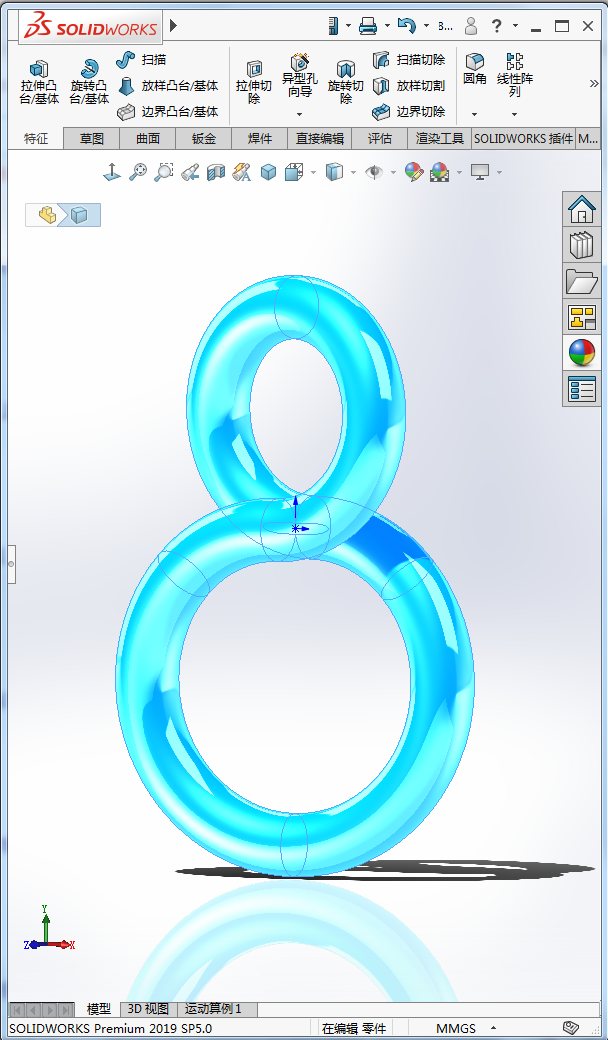Open Appearances color ball panel
Screen dimensions: 608x1040
pyautogui.click(x=582, y=353)
